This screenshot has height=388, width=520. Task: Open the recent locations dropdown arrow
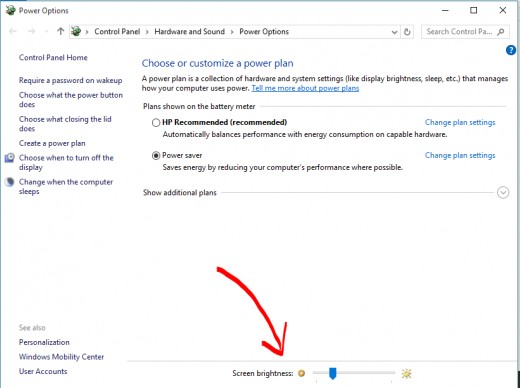point(46,32)
